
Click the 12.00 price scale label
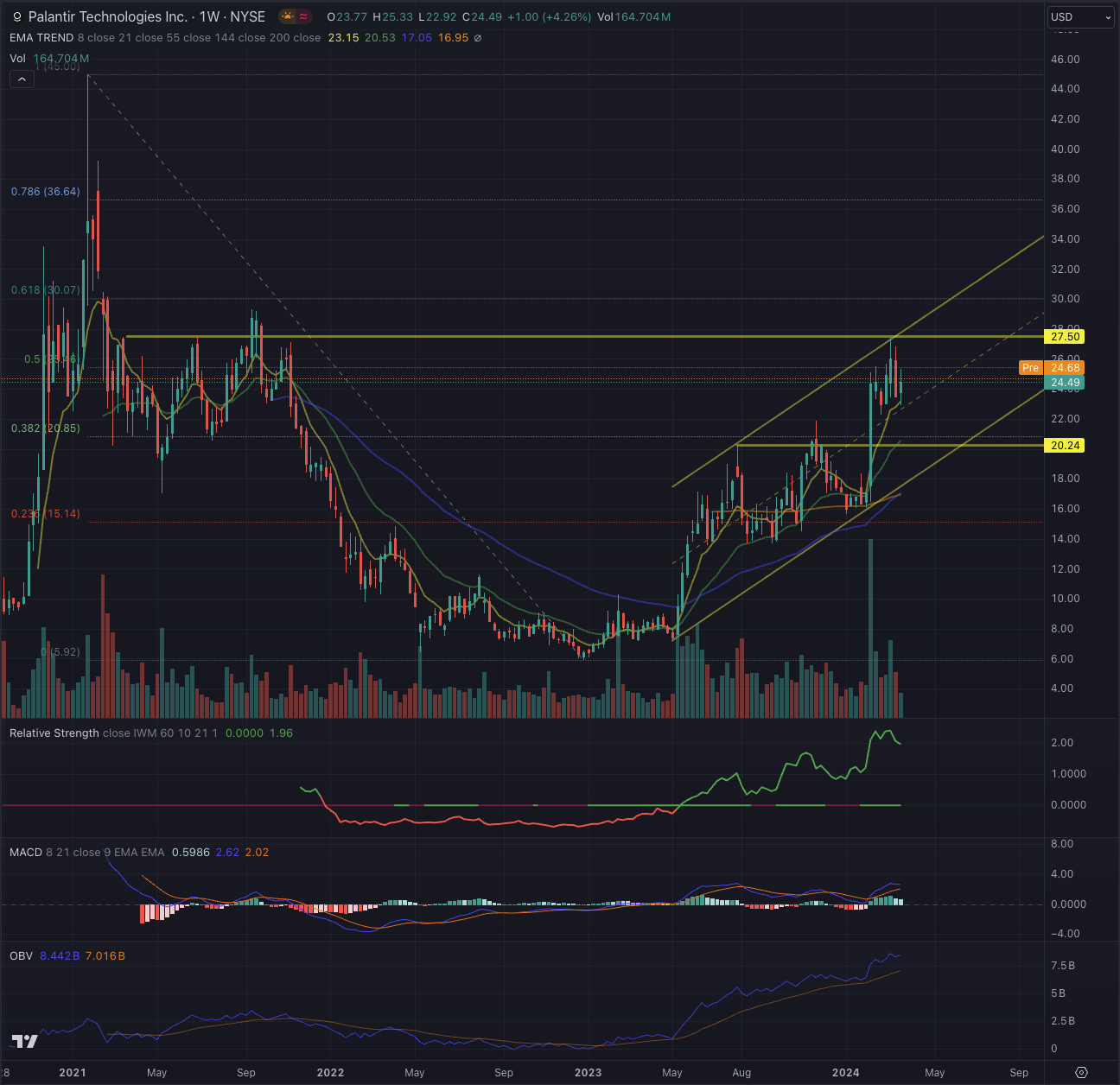(1066, 569)
